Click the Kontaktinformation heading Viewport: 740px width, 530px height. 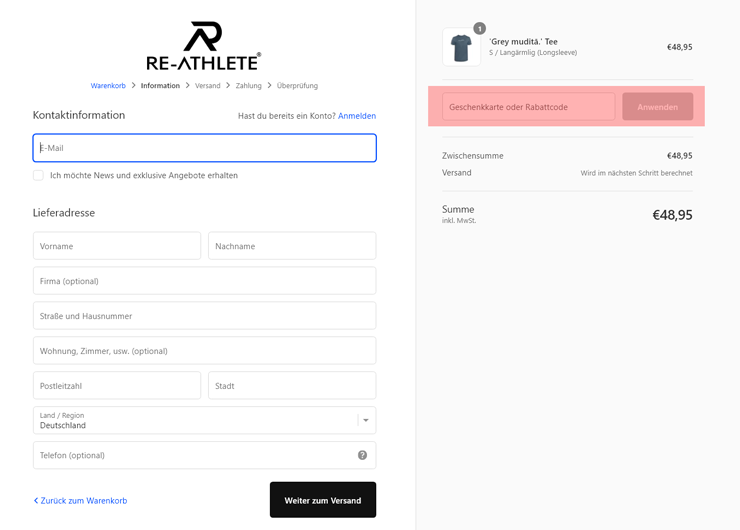[x=79, y=115]
